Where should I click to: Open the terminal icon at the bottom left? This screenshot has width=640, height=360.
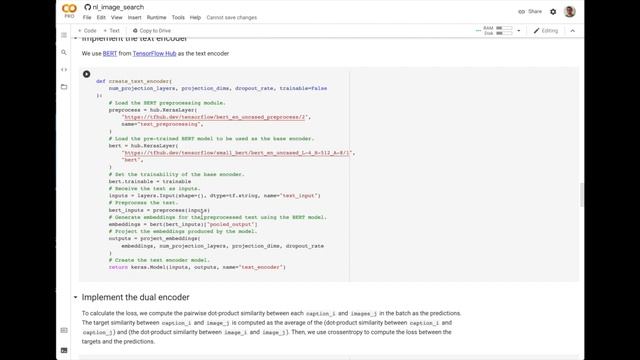point(64,350)
